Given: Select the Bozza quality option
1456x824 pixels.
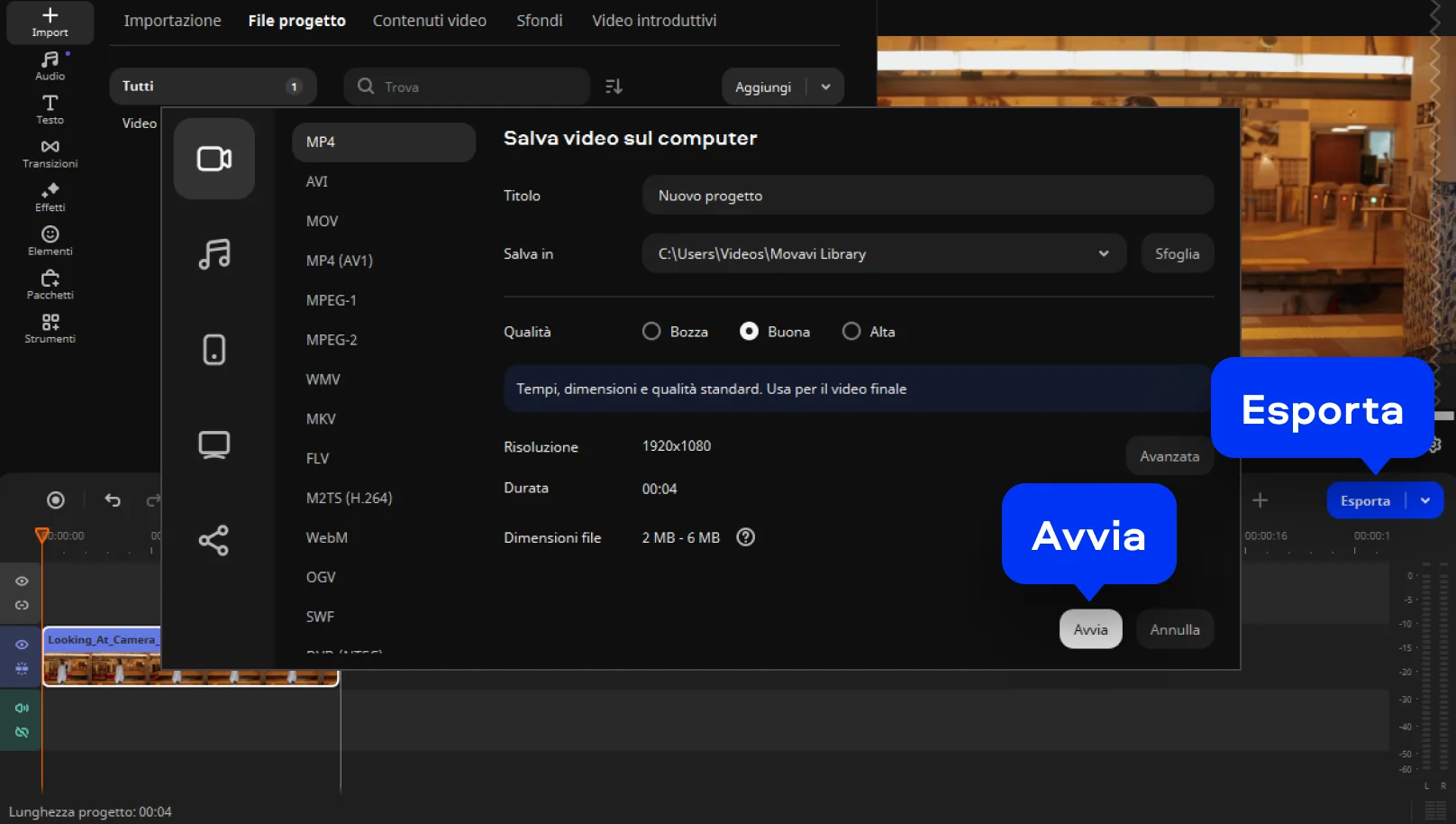Looking at the screenshot, I should click(651, 332).
